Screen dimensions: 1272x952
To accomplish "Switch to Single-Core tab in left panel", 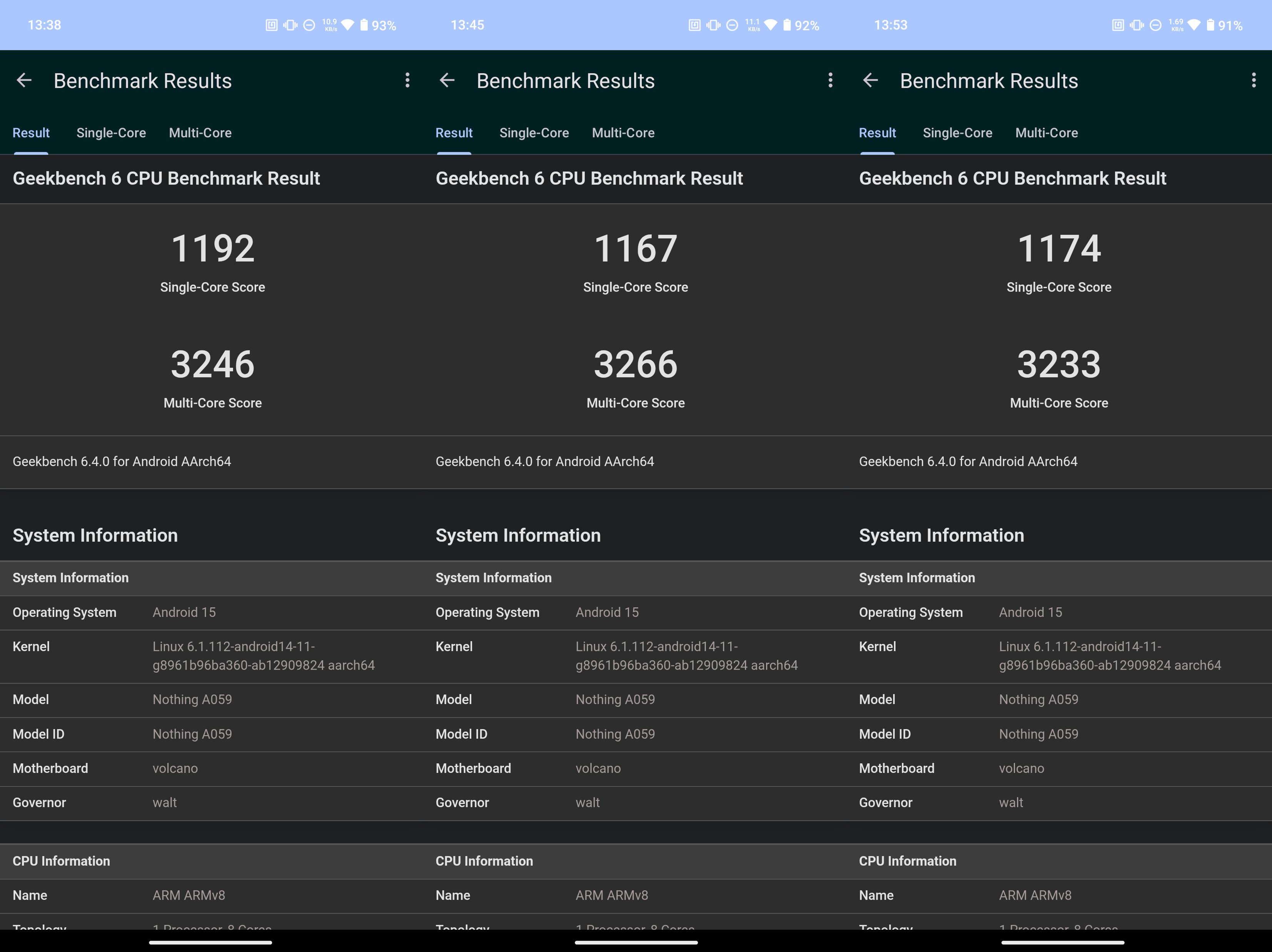I will point(111,133).
